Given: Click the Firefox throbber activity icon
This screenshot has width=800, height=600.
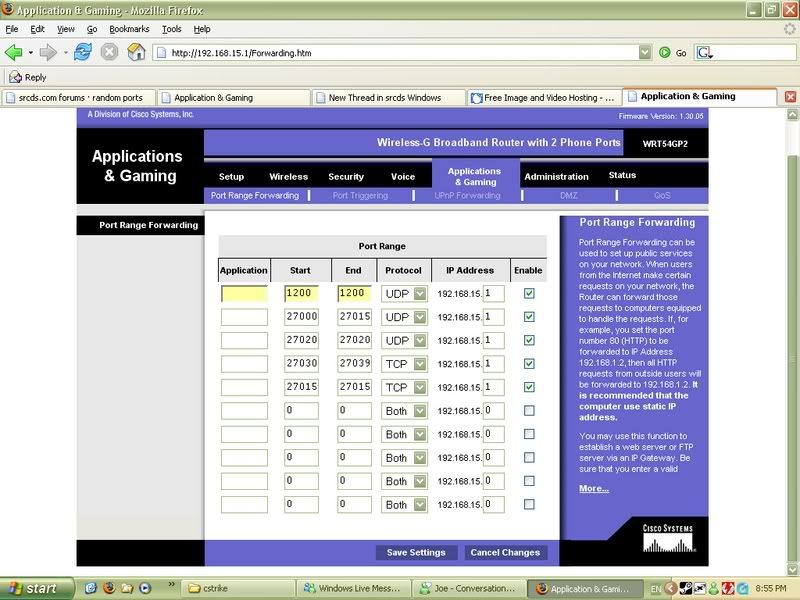Looking at the screenshot, I should pos(790,29).
